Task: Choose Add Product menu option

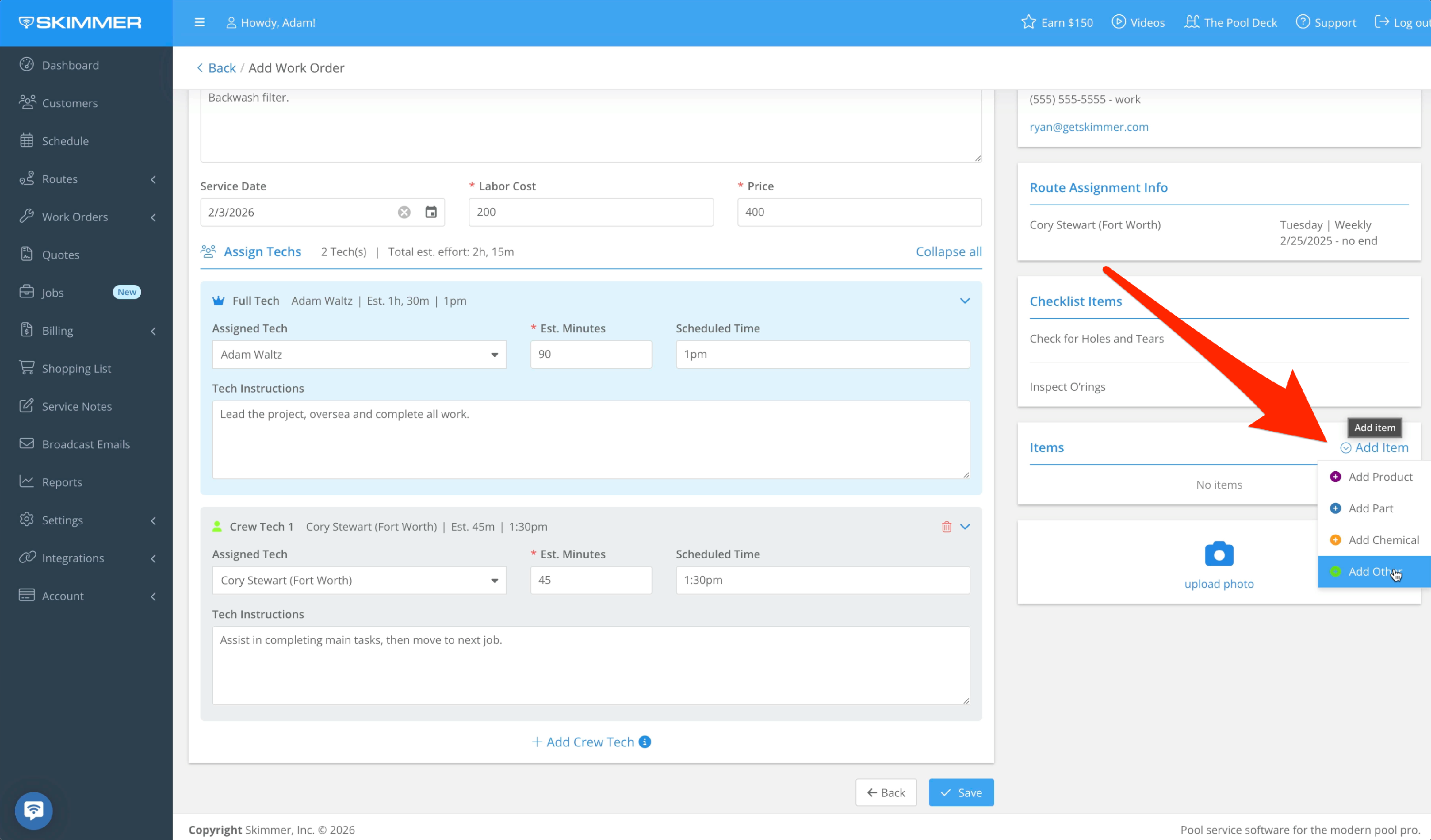Action: pyautogui.click(x=1380, y=477)
